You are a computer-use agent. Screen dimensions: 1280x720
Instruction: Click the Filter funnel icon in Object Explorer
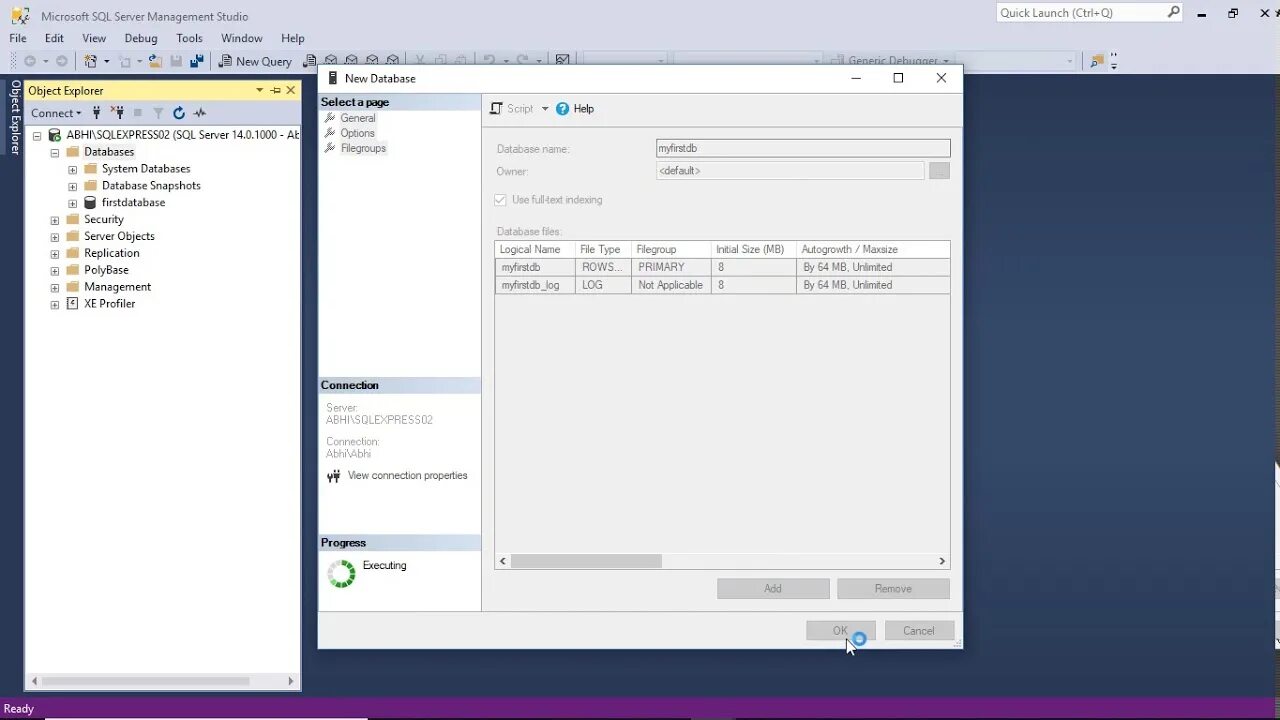158,113
